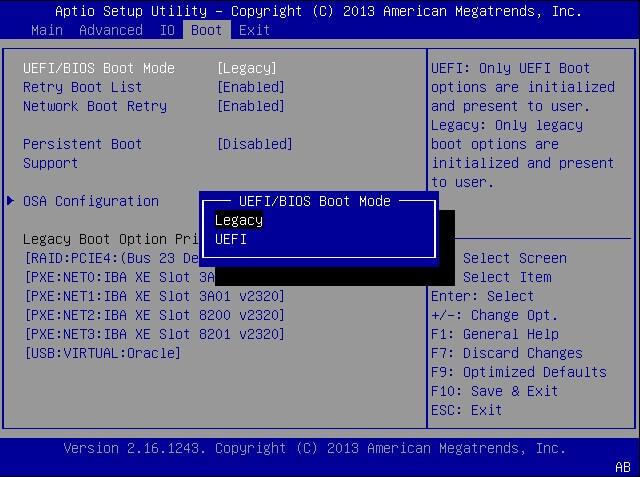Toggle the Retry Boot List [Enabled] value
The width and height of the screenshot is (640, 477).
[x=251, y=87]
